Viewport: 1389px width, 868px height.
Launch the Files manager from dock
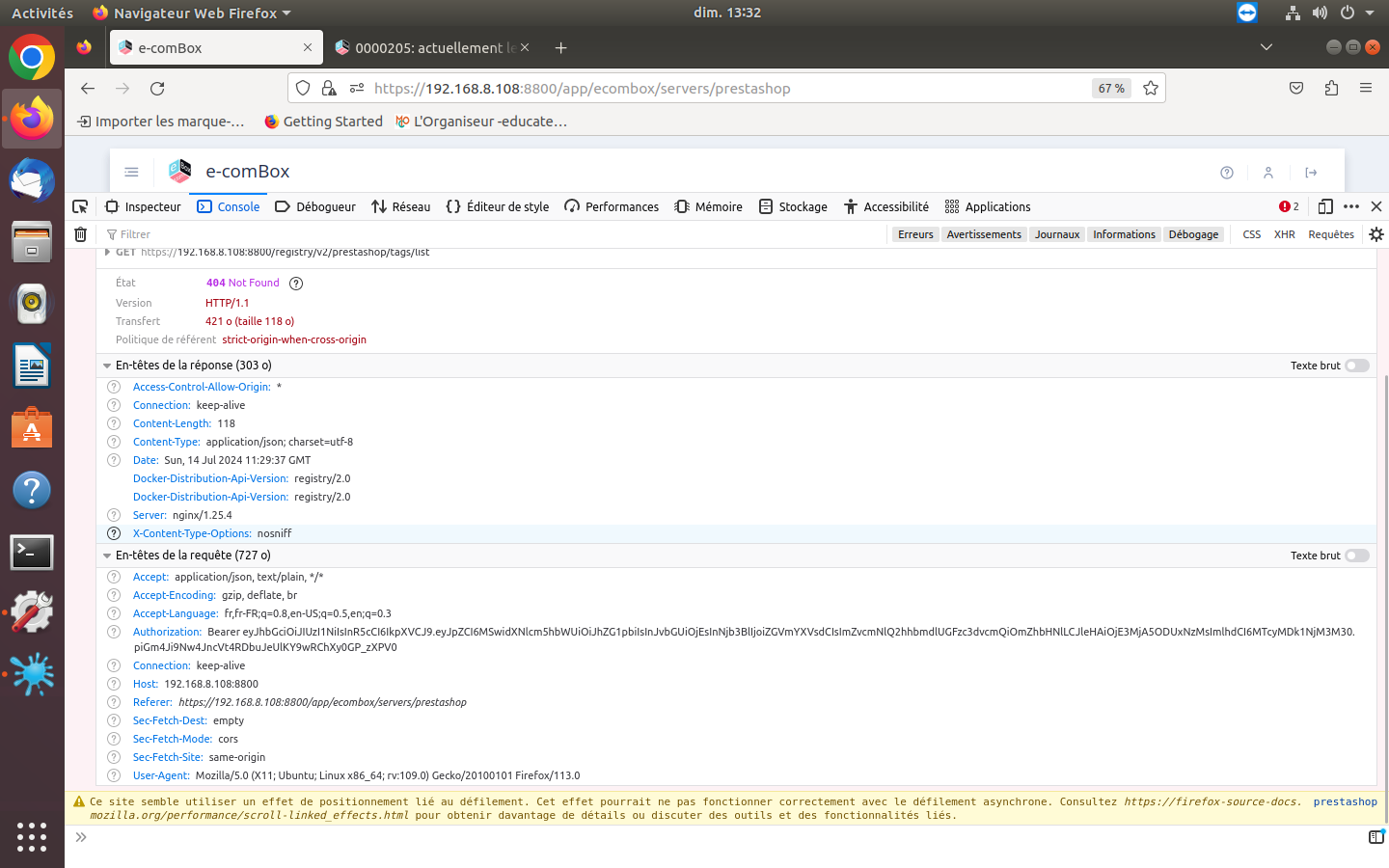pos(32,242)
